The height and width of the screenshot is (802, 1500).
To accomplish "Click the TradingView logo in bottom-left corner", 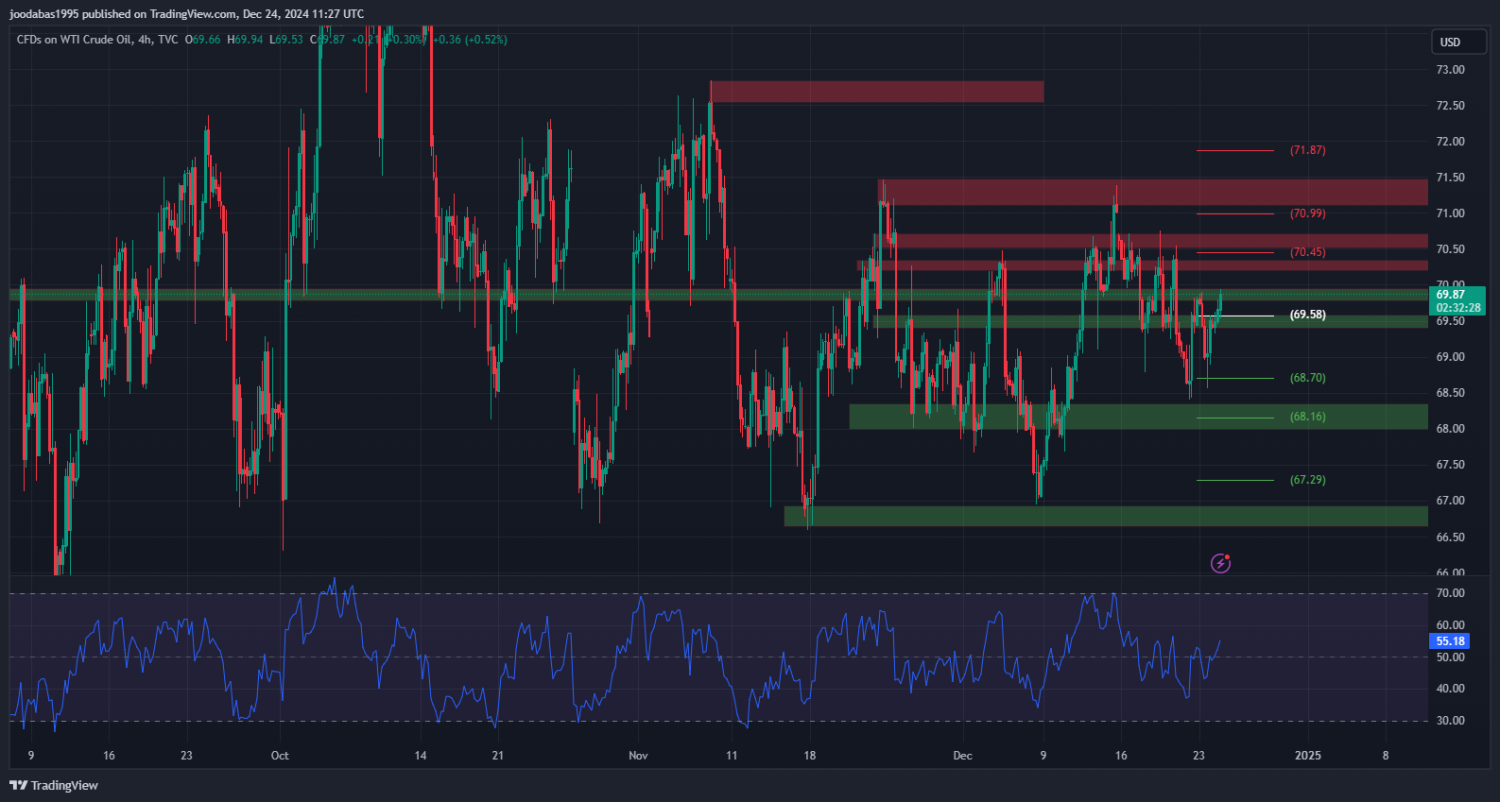I will click(55, 786).
